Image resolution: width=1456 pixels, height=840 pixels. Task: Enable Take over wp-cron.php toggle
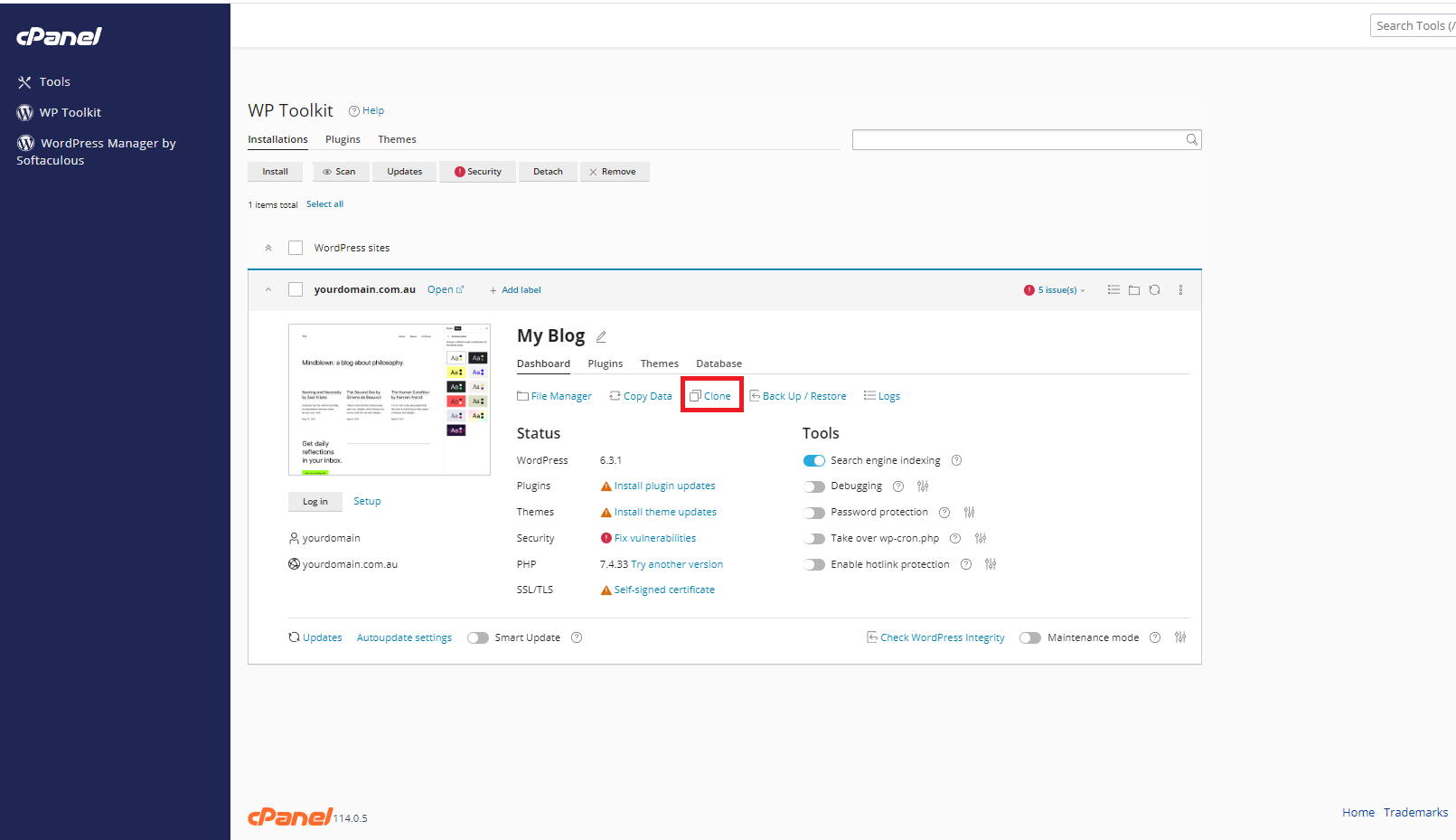pyautogui.click(x=814, y=539)
